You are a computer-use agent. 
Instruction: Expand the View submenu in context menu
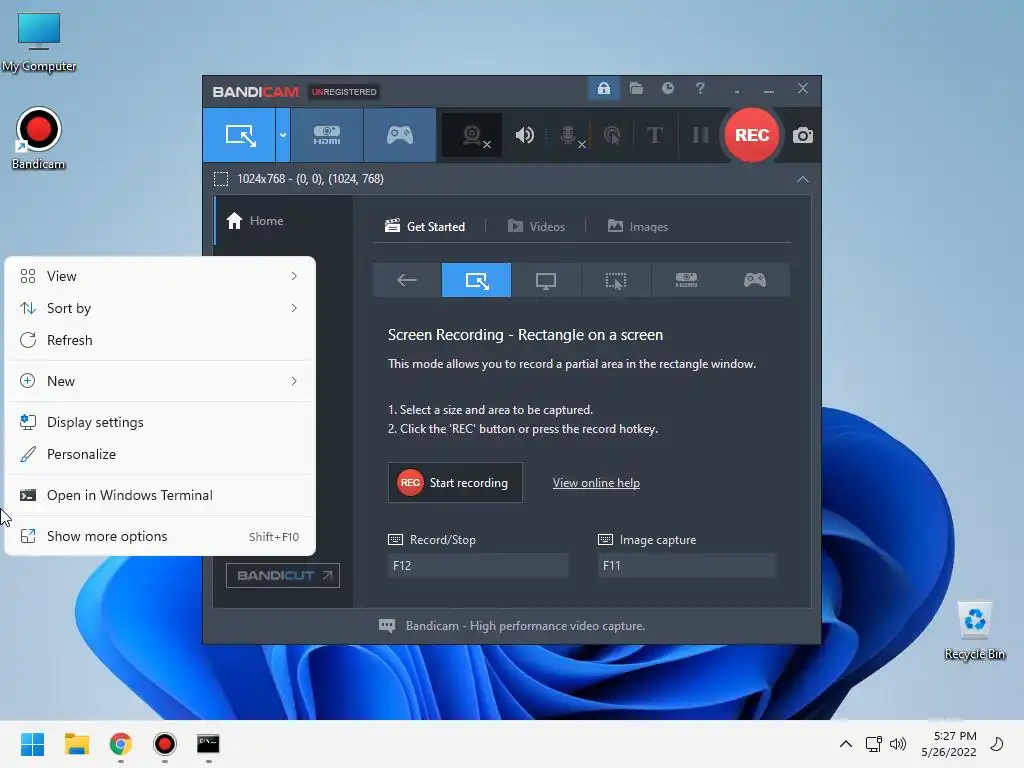(x=160, y=276)
